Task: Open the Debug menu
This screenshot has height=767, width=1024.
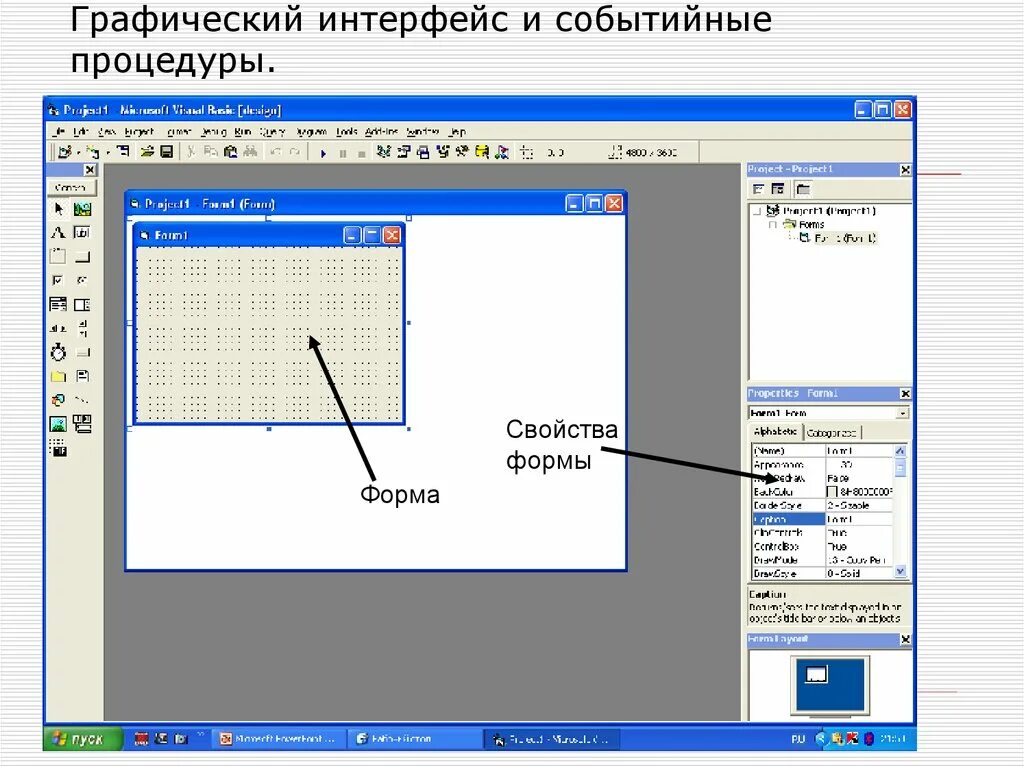Action: click(213, 132)
